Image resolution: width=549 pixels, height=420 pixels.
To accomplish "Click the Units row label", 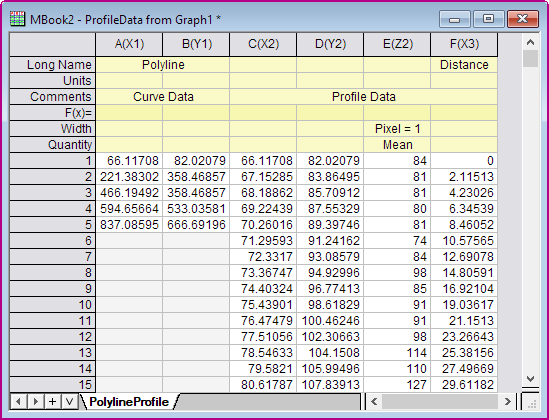I will tap(53, 81).
